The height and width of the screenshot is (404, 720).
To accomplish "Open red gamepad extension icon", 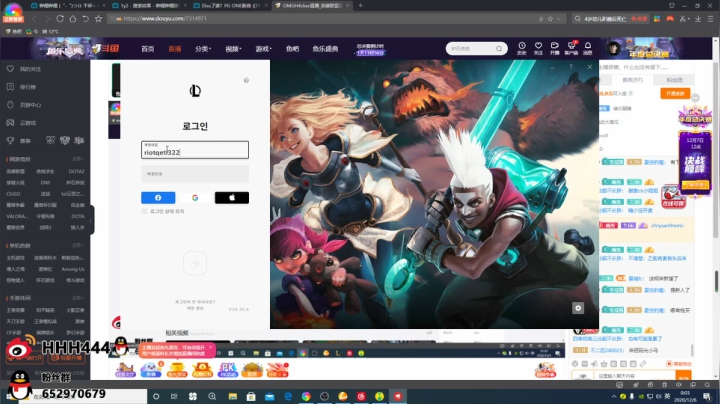I will coord(670,19).
